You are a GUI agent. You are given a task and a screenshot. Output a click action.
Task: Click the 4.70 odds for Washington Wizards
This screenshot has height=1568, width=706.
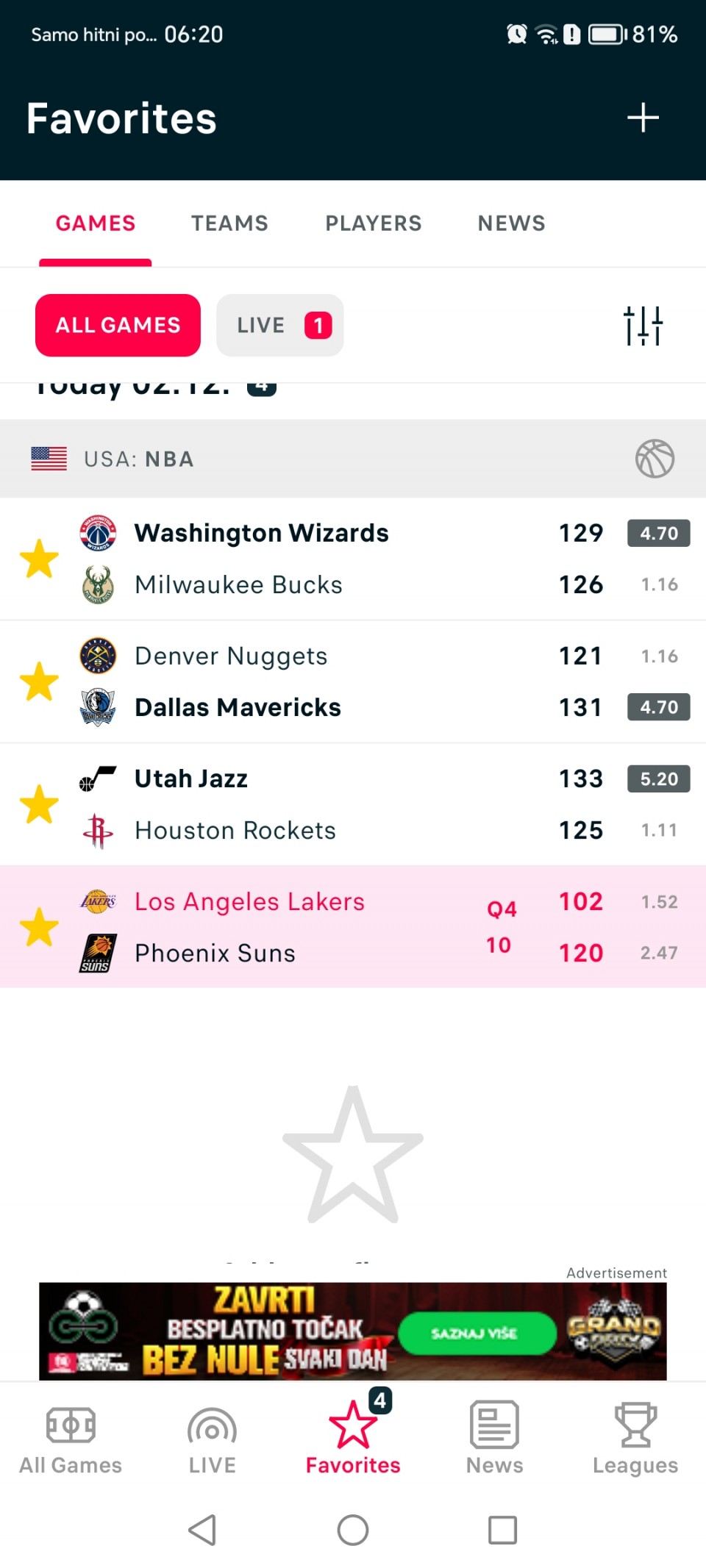658,533
